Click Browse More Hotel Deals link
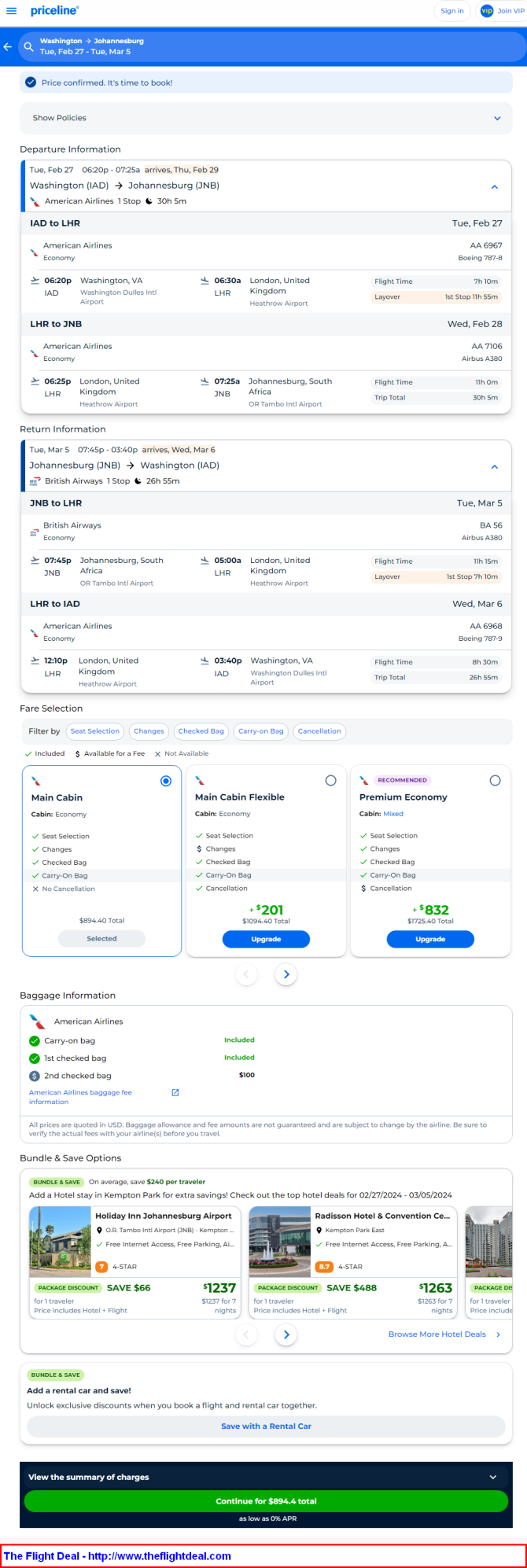 (437, 1334)
